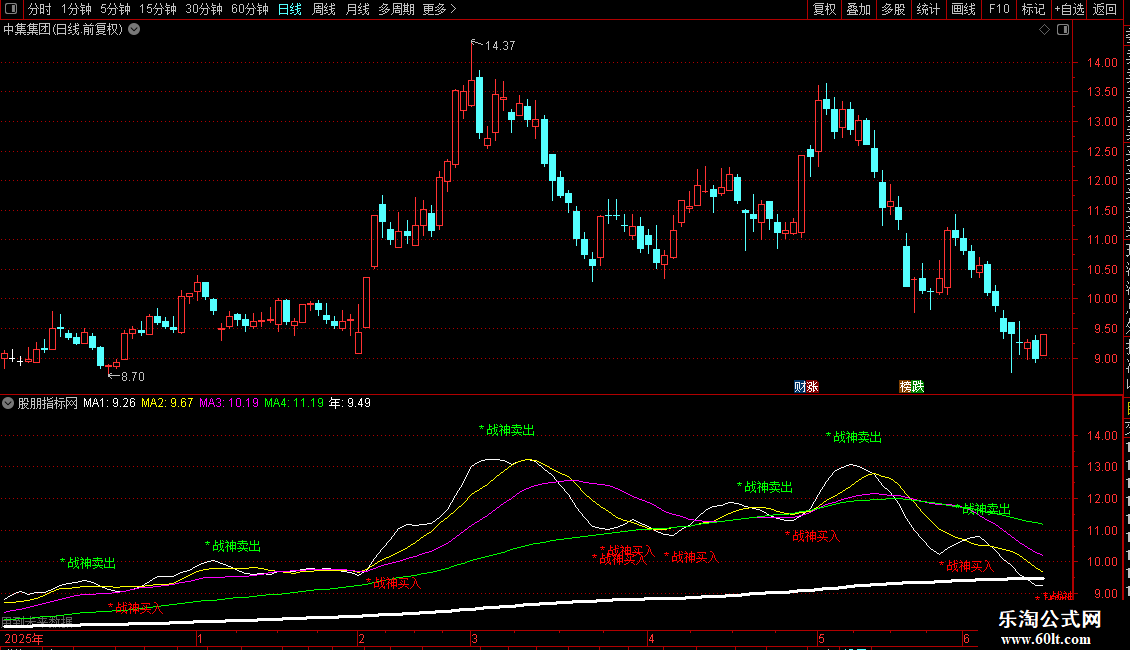Viewport: 1130px width, 650px height.
Task: Click the 多股 multi-stock button
Action: [893, 9]
